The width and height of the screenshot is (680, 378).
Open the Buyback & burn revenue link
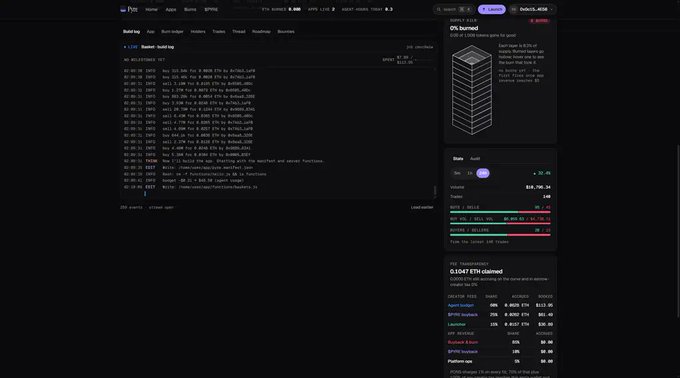tap(462, 342)
